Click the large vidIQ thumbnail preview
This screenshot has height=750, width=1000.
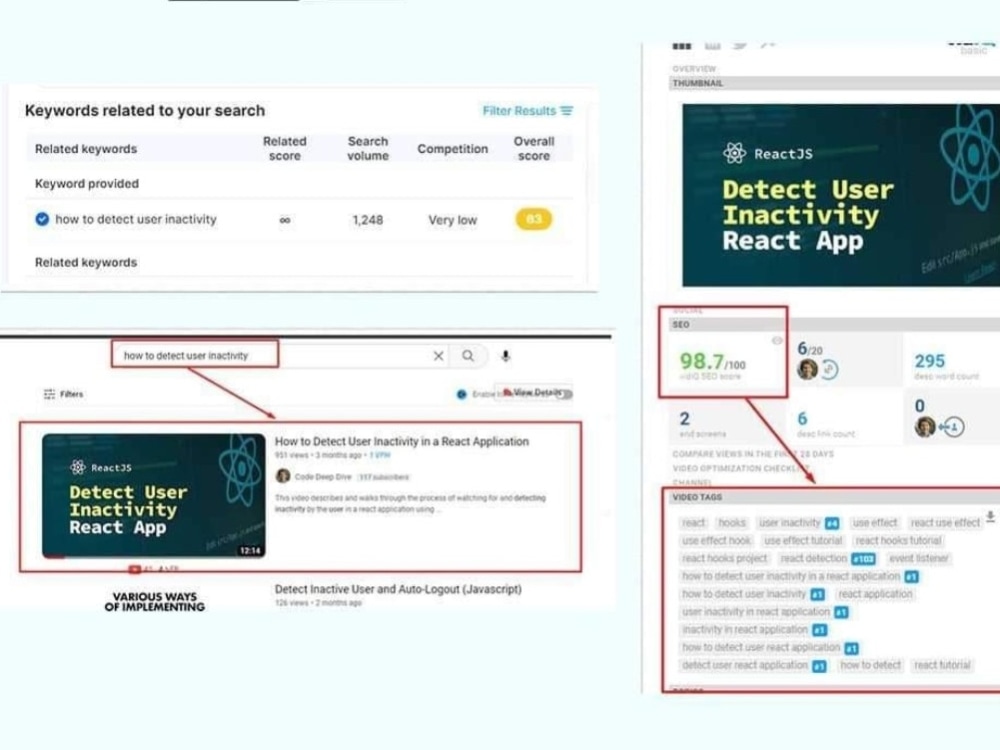click(x=841, y=195)
